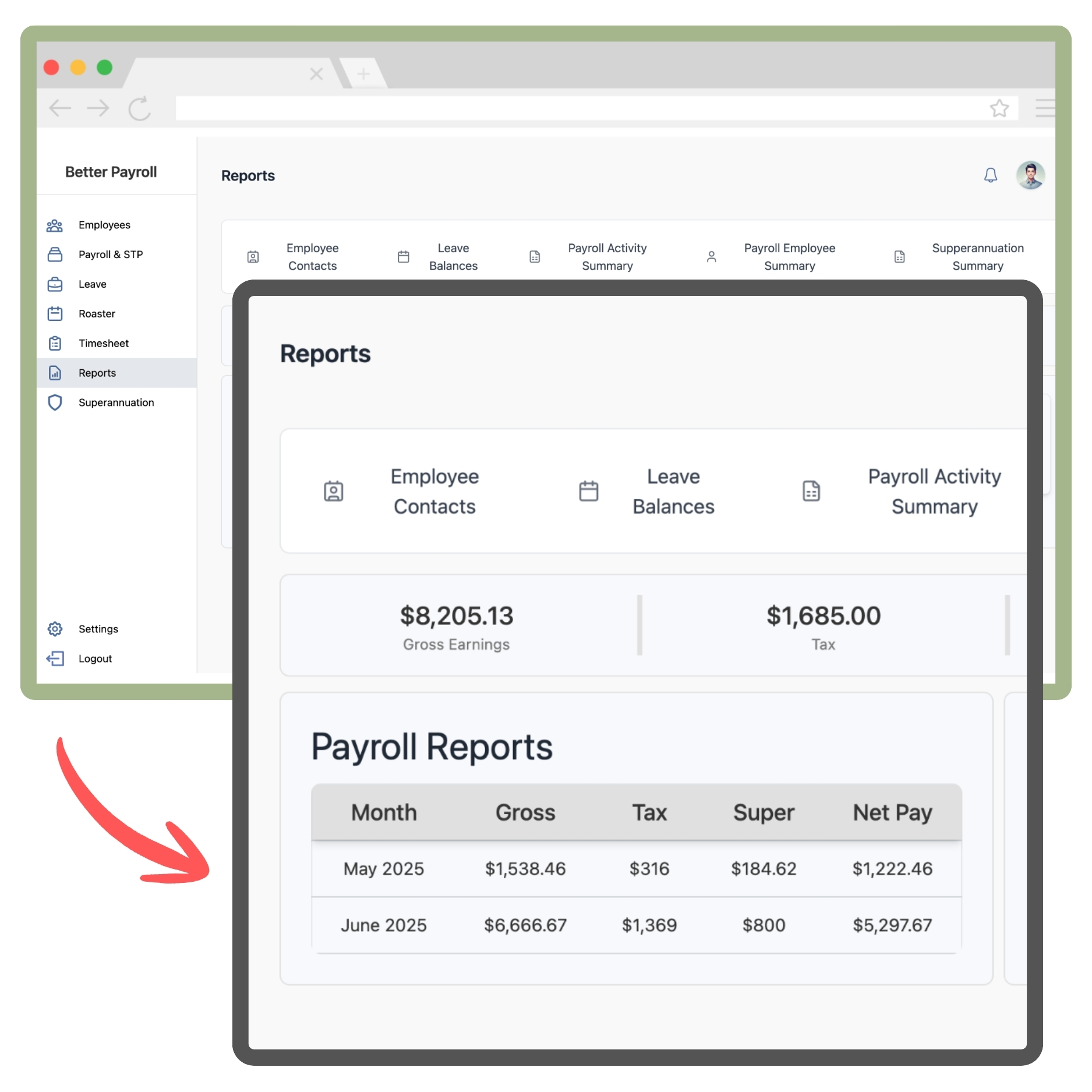
Task: Open browser hamburger menu
Action: coord(1045,108)
